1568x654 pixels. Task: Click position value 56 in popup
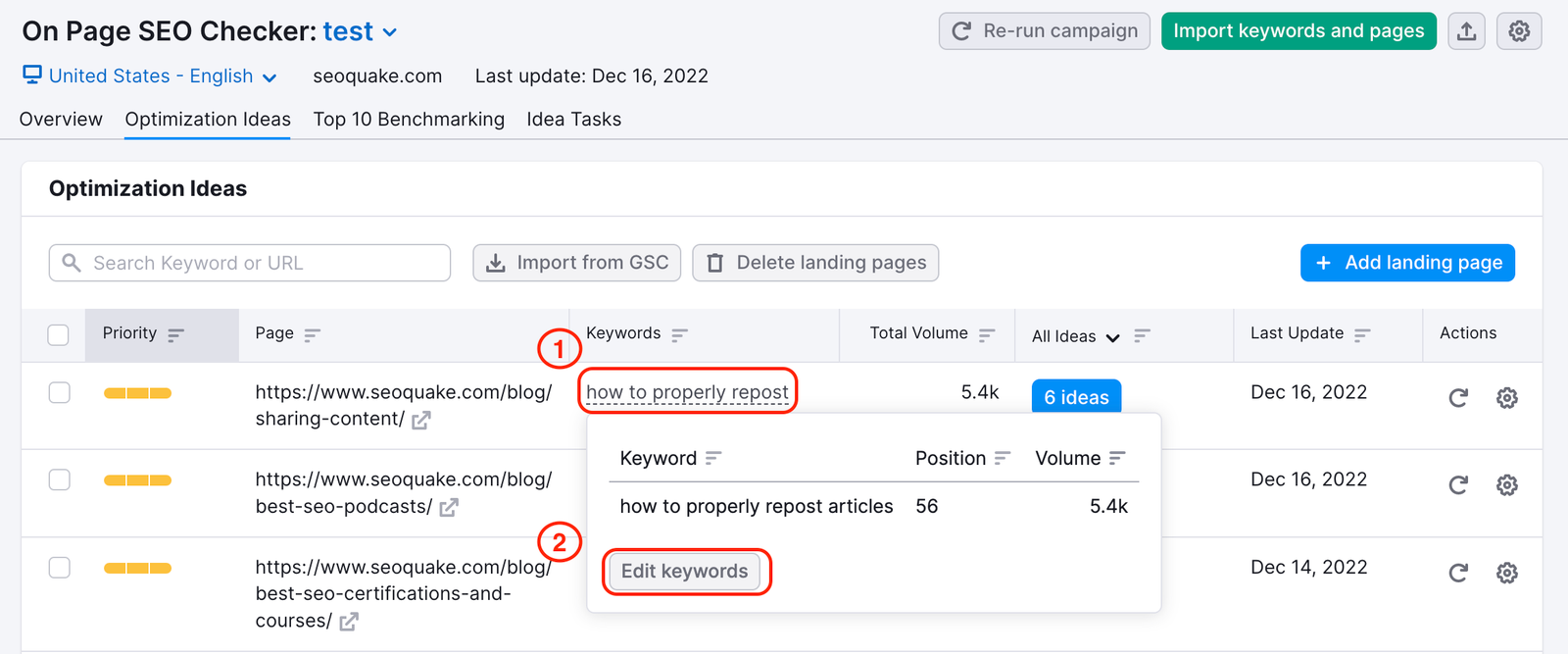coord(926,506)
